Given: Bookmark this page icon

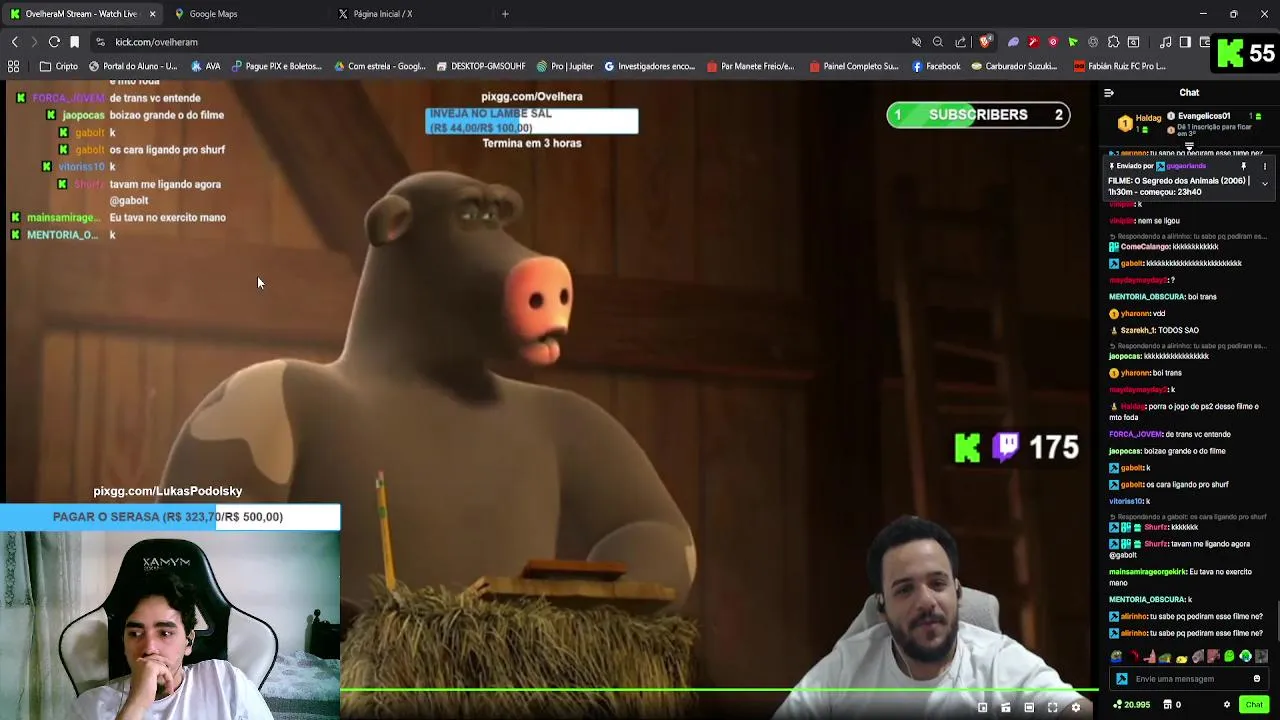Looking at the screenshot, I should coord(74,42).
